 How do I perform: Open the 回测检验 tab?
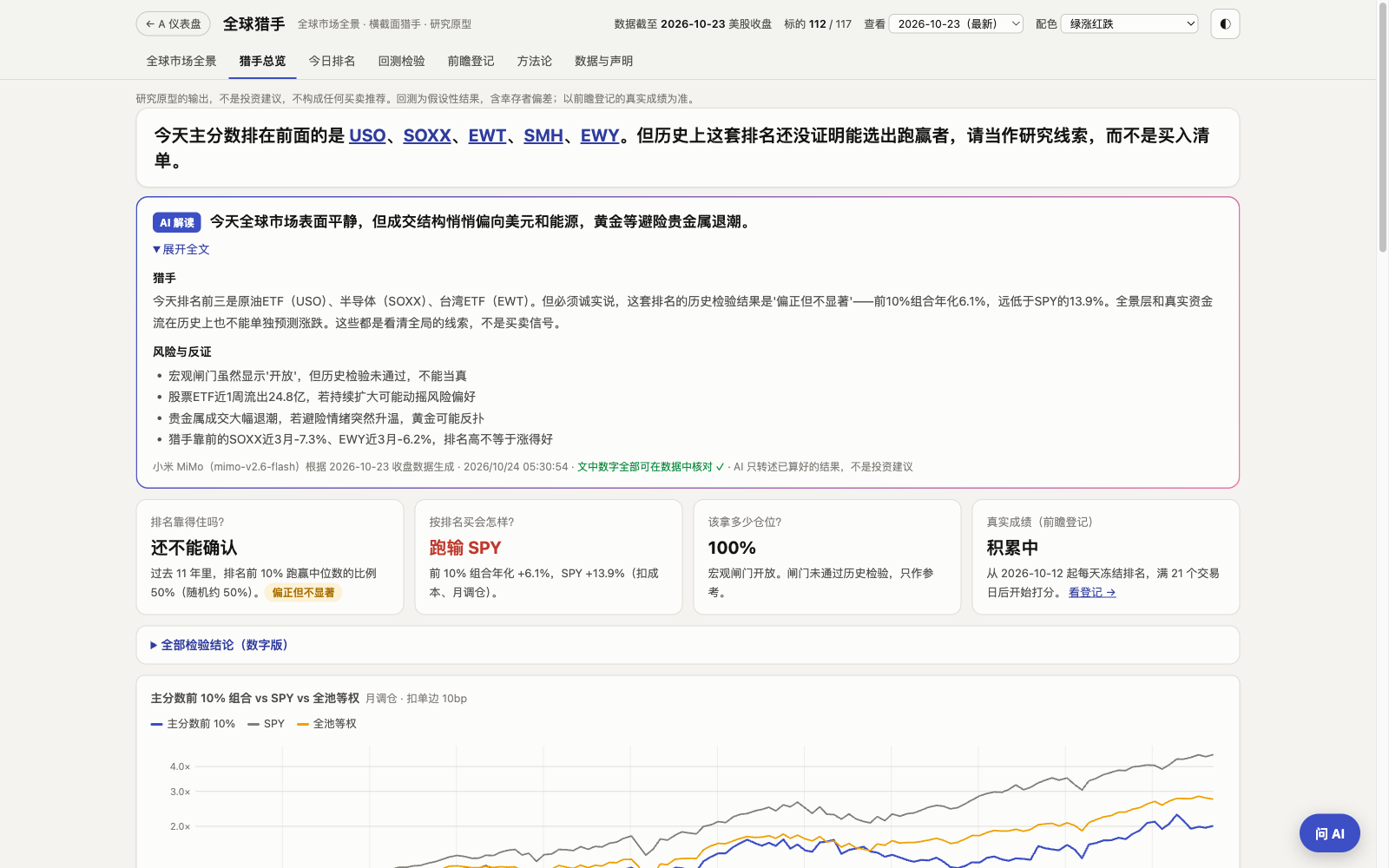coord(401,61)
